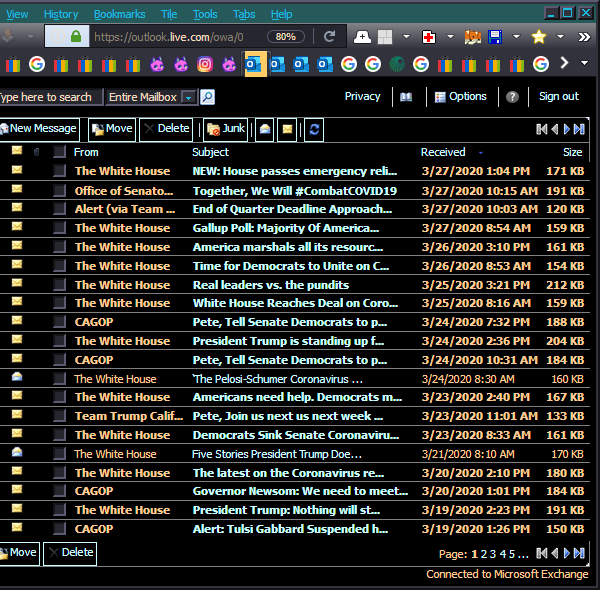The image size is (600, 590).
Task: Expand dropdown arrow next to tiles icon
Action: (x=406, y=37)
